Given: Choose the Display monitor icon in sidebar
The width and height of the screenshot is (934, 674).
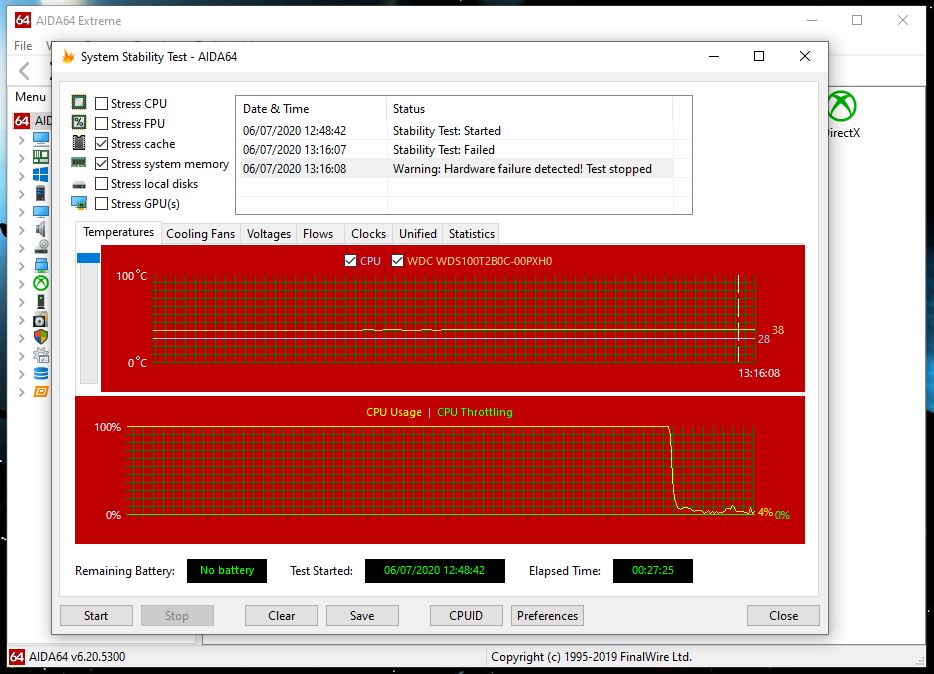Looking at the screenshot, I should click(x=41, y=211).
